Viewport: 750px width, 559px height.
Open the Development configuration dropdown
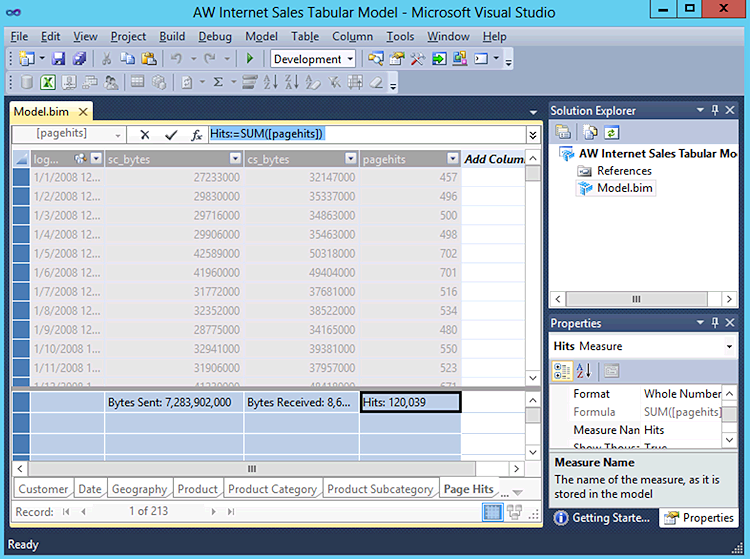coord(350,59)
